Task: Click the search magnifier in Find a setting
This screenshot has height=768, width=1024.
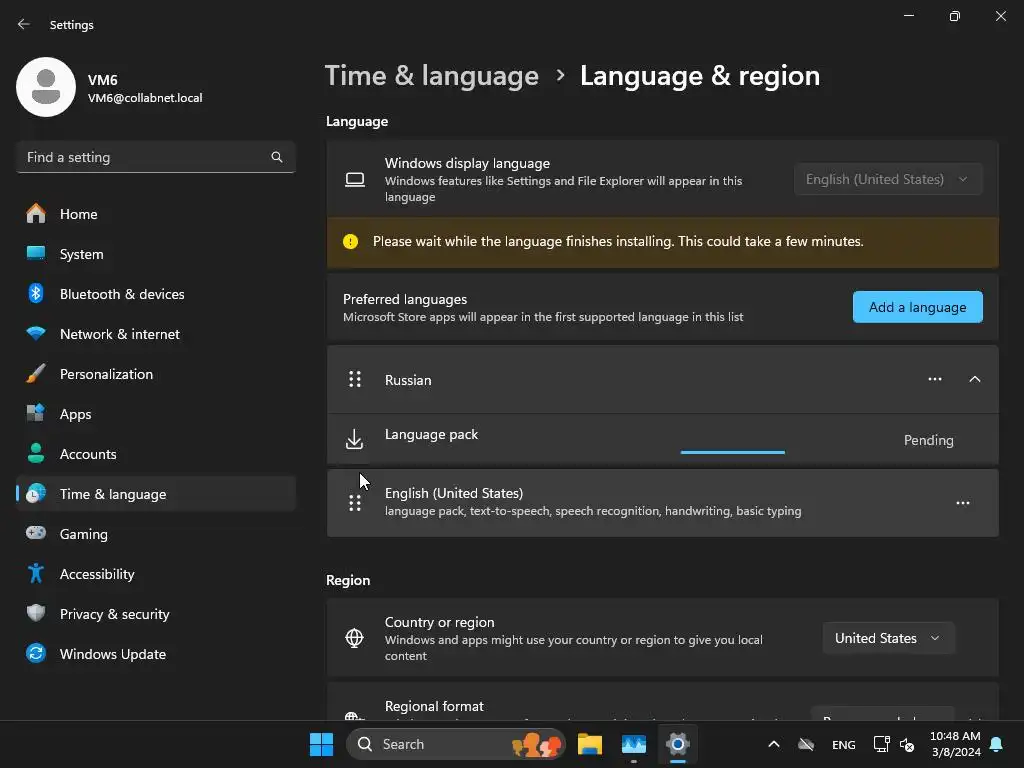Action: click(x=277, y=157)
